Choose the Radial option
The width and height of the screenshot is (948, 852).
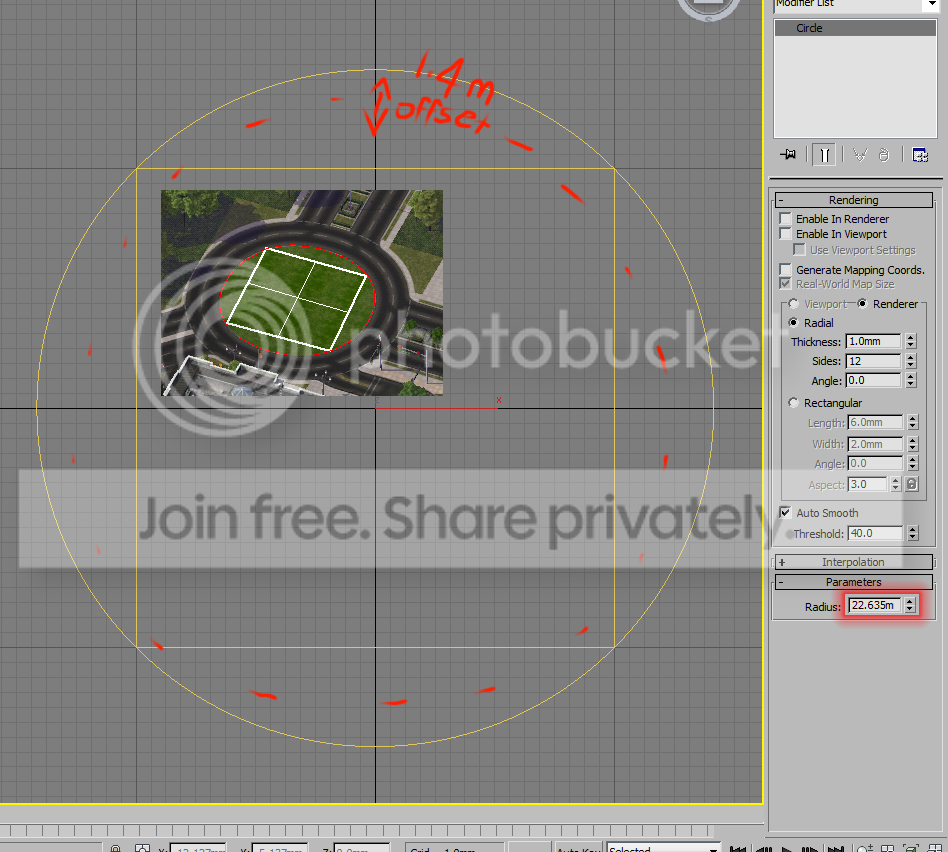coord(794,323)
